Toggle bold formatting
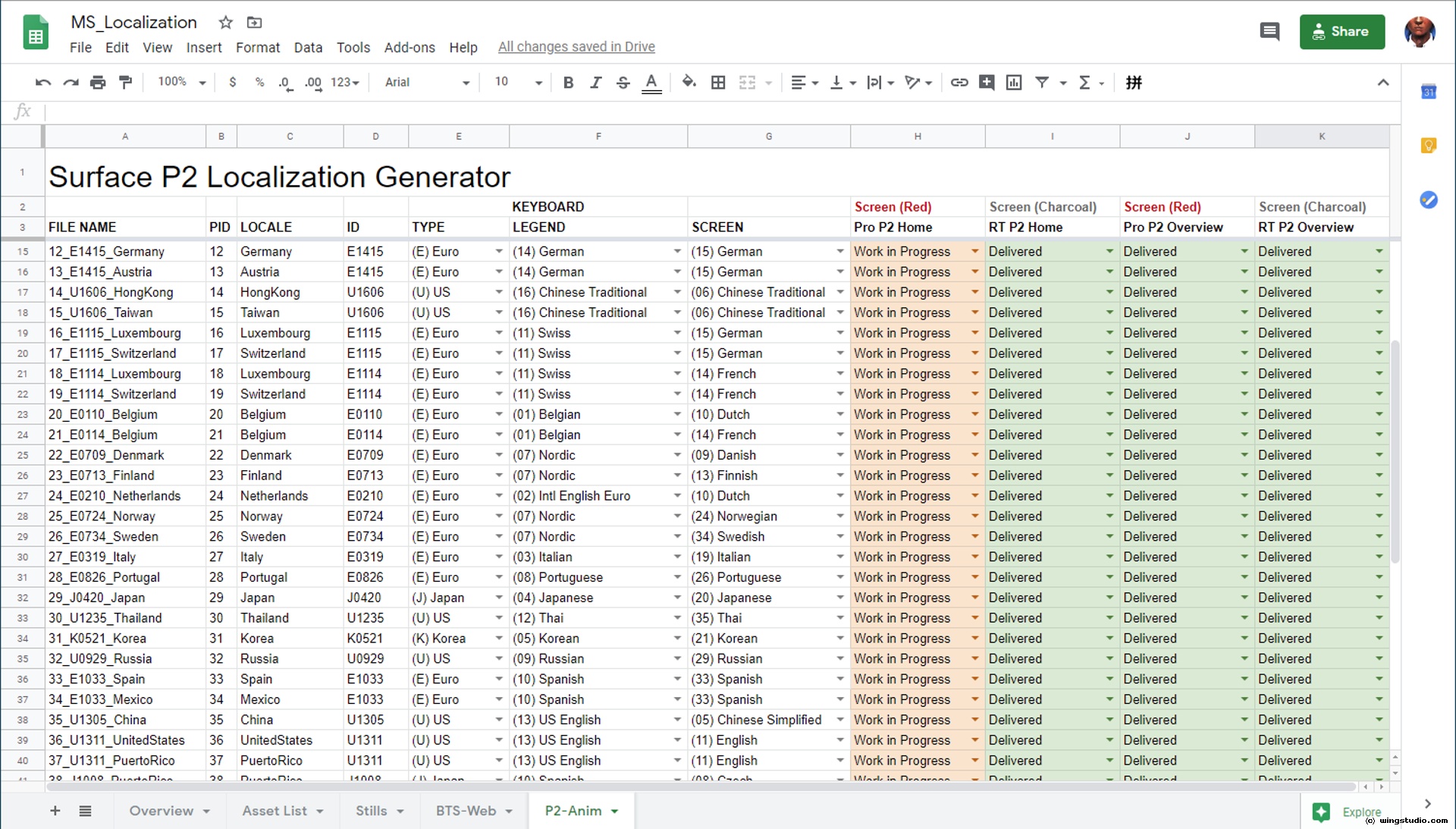 [568, 83]
